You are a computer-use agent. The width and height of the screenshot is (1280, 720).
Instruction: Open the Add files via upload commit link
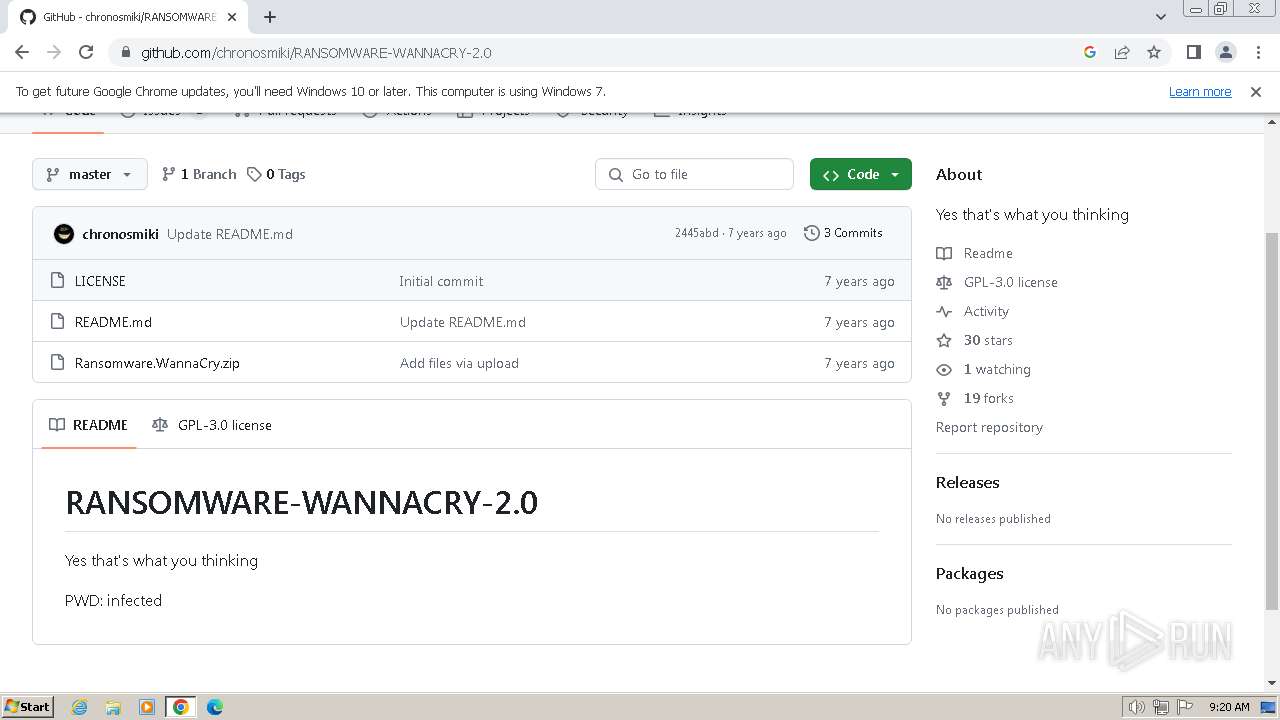[x=459, y=363]
